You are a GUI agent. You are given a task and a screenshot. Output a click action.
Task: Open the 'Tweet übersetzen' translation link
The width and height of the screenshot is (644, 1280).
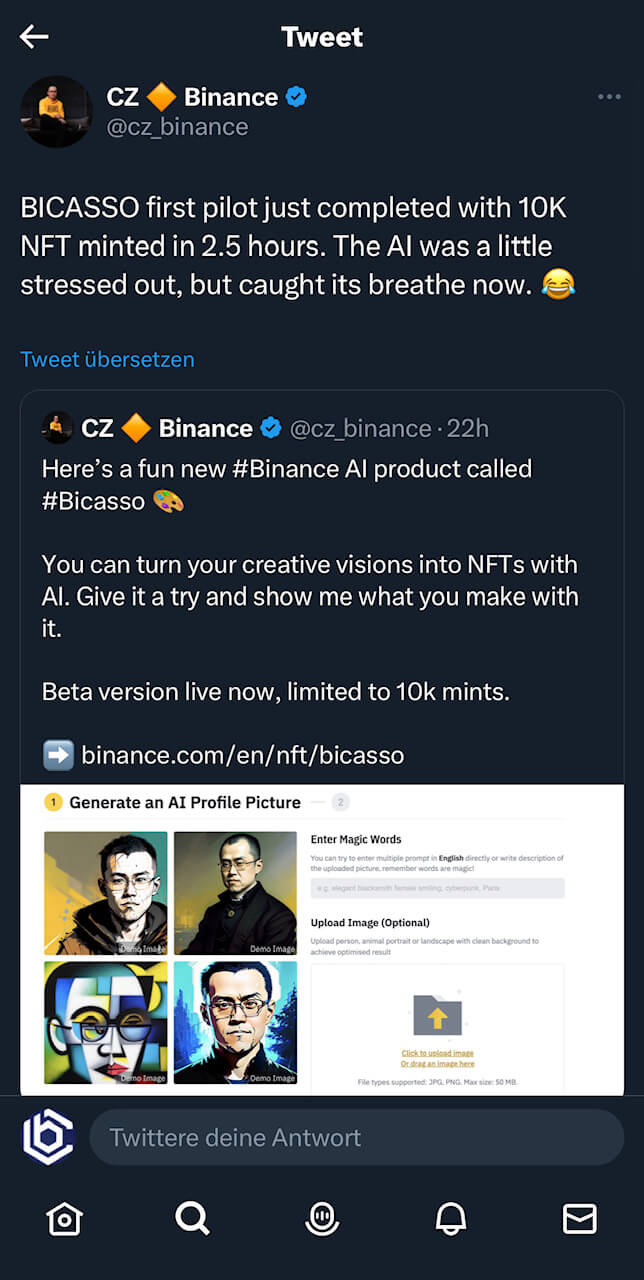click(x=107, y=359)
